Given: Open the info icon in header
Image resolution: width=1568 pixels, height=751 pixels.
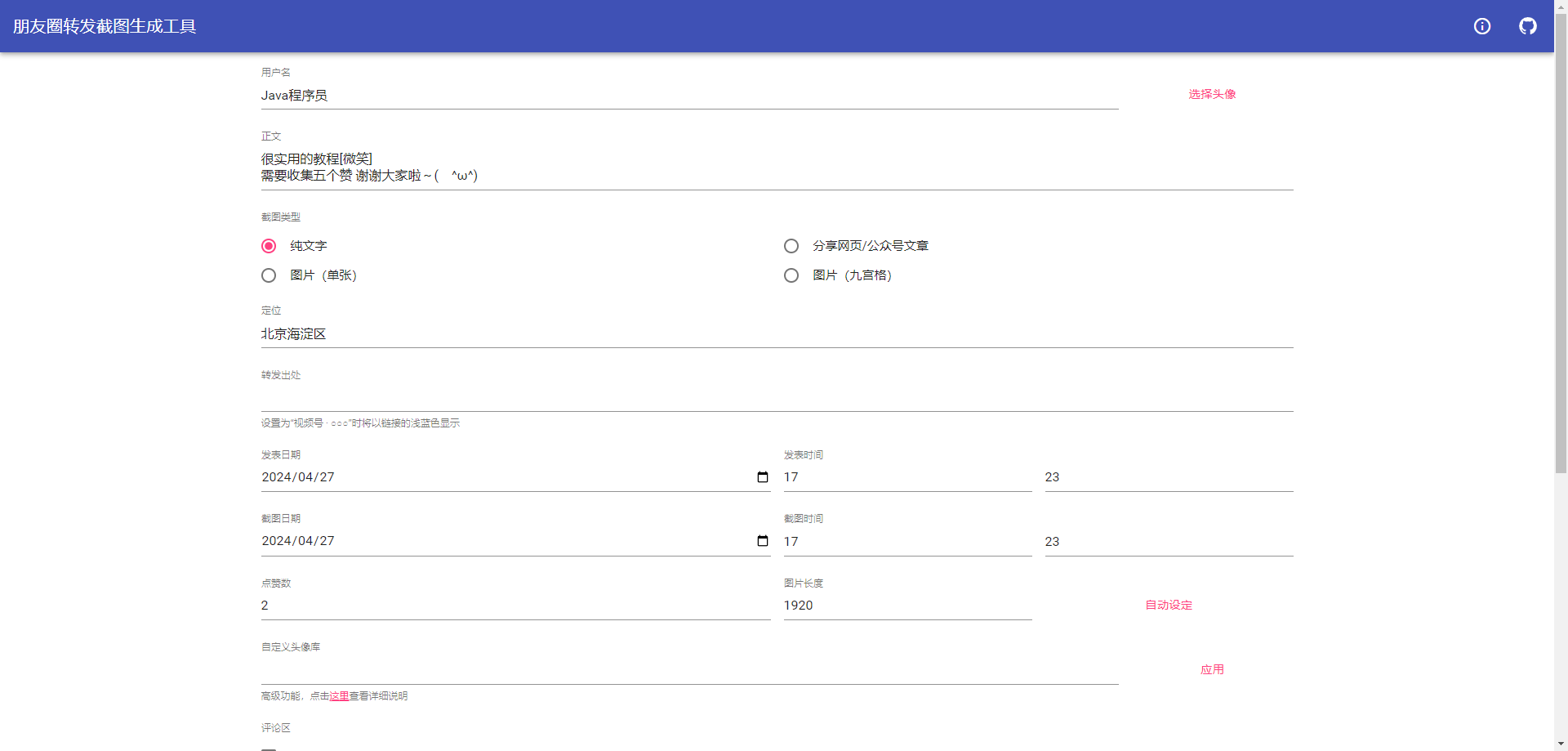Looking at the screenshot, I should [x=1481, y=26].
